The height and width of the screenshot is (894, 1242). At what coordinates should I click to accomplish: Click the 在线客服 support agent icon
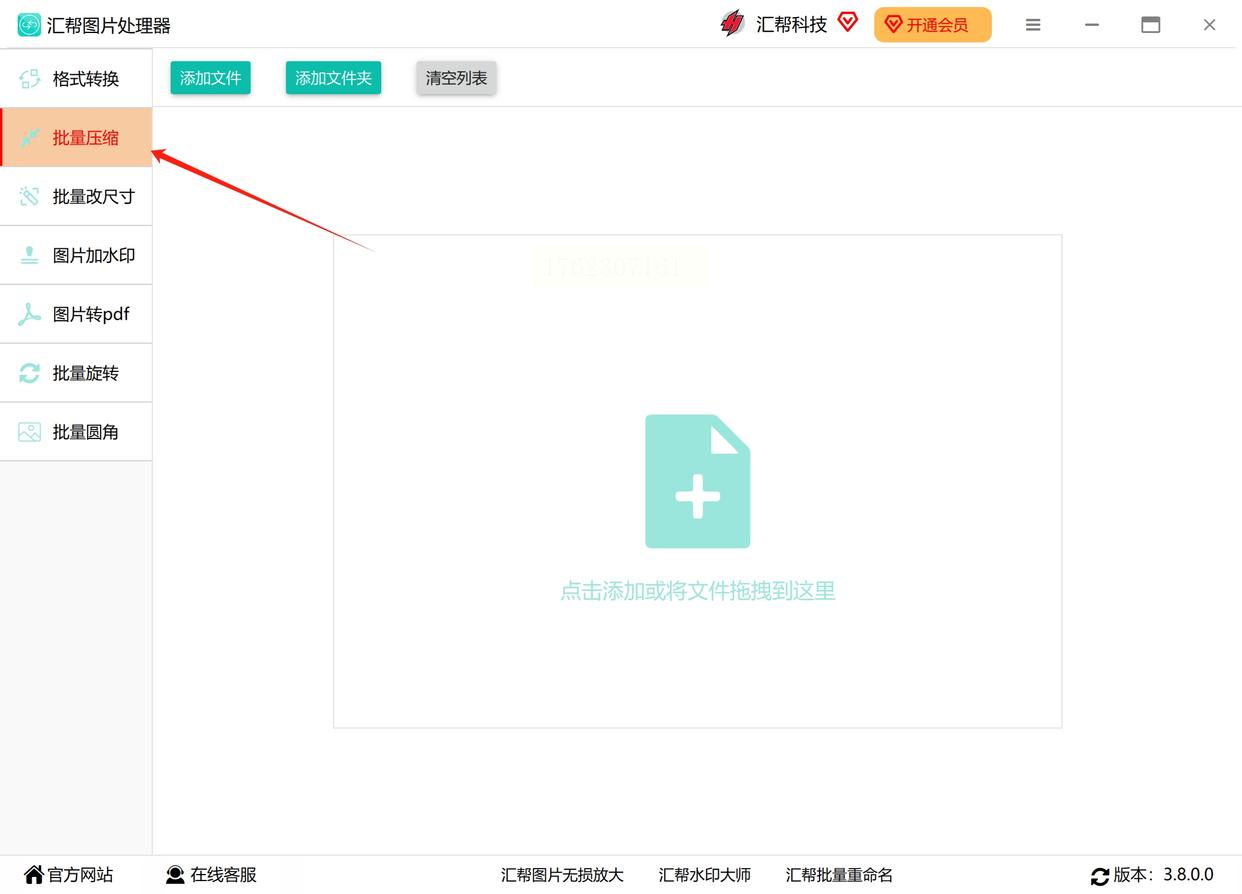(x=175, y=875)
